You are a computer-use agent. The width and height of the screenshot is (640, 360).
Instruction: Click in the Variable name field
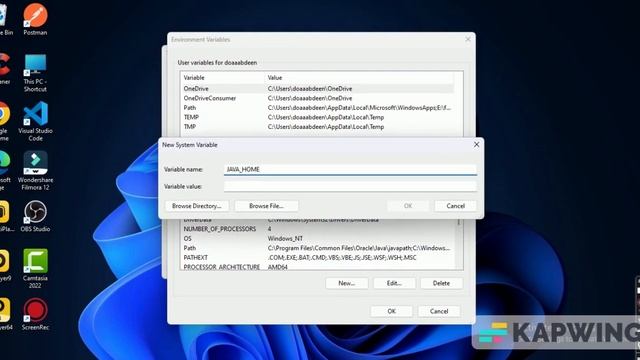(x=350, y=169)
